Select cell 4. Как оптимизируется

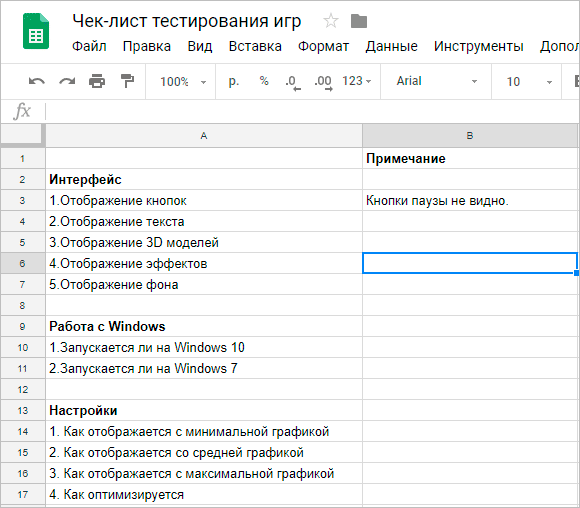click(204, 494)
